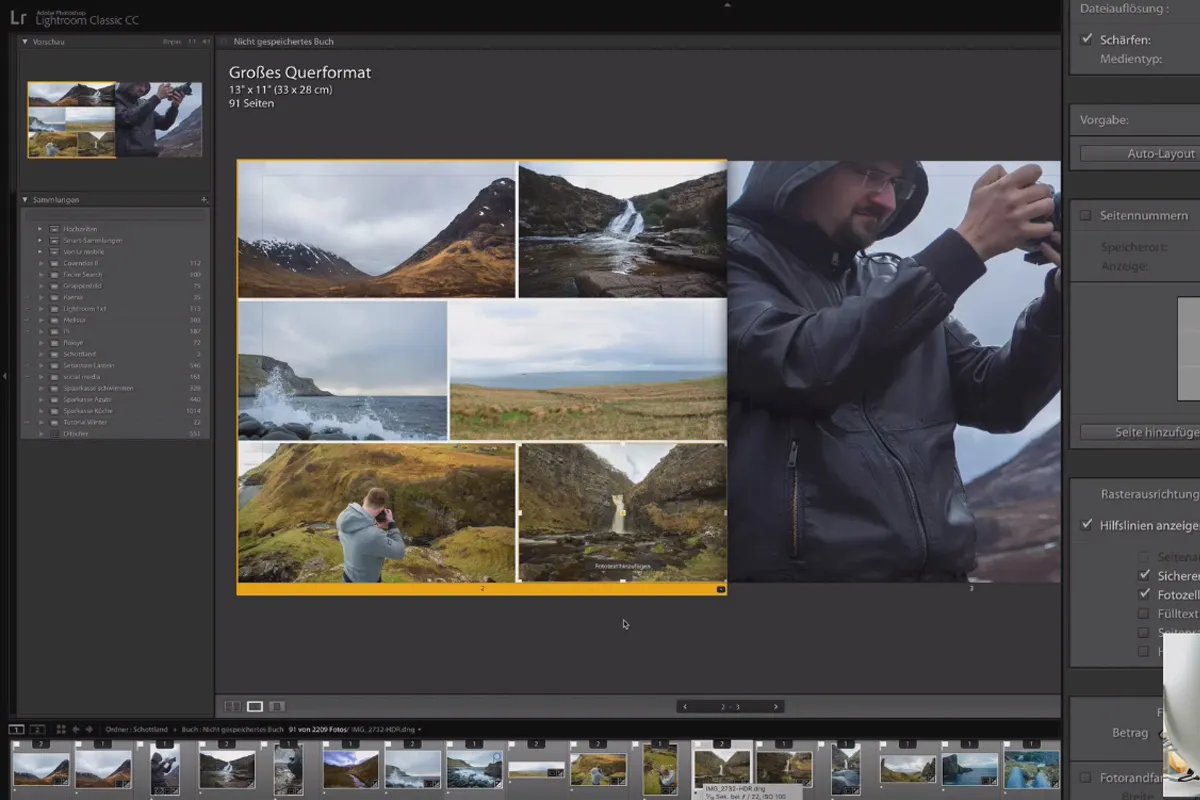The height and width of the screenshot is (800, 1200).
Task: Click the Seite hinzufügen button
Action: pos(1139,432)
